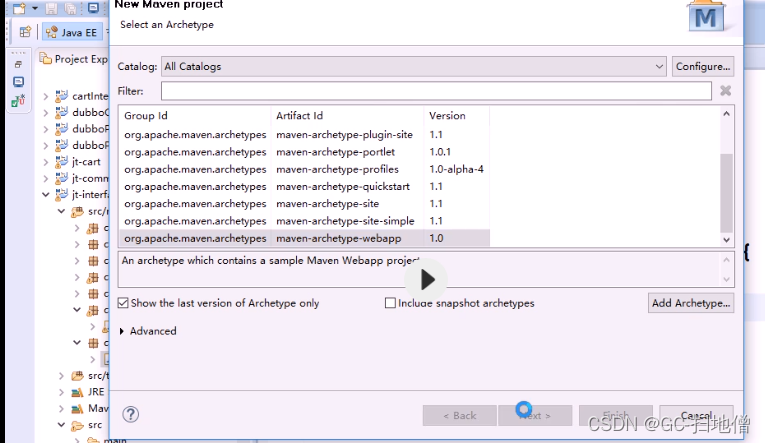This screenshot has width=765, height=443.
Task: Expand the JRE library node
Action: (x=61, y=392)
